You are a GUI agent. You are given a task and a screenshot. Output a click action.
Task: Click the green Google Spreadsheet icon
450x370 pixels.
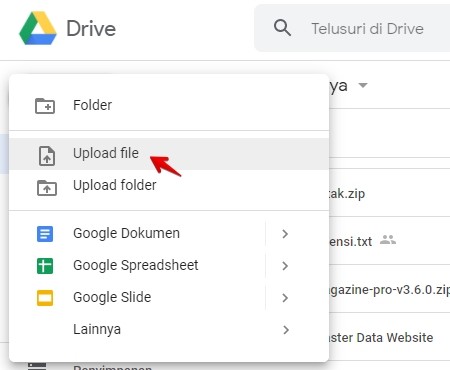coord(45,266)
